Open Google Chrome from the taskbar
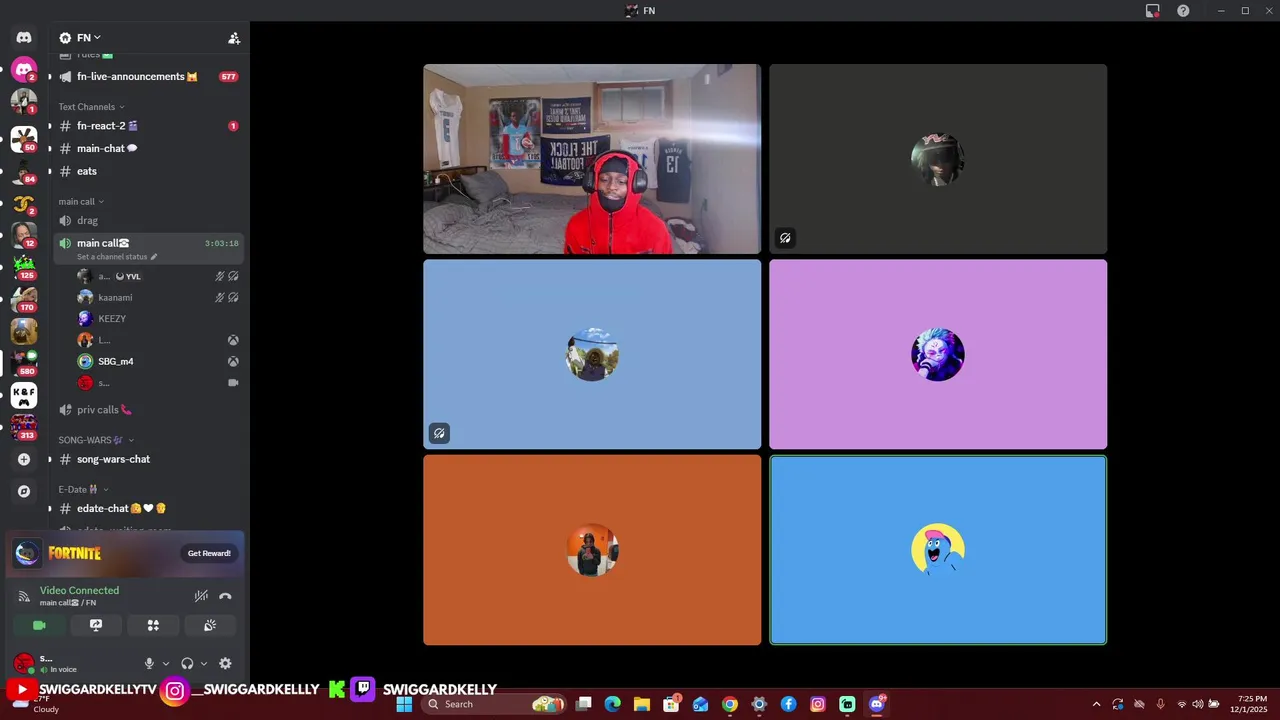This screenshot has height=720, width=1280. point(729,704)
